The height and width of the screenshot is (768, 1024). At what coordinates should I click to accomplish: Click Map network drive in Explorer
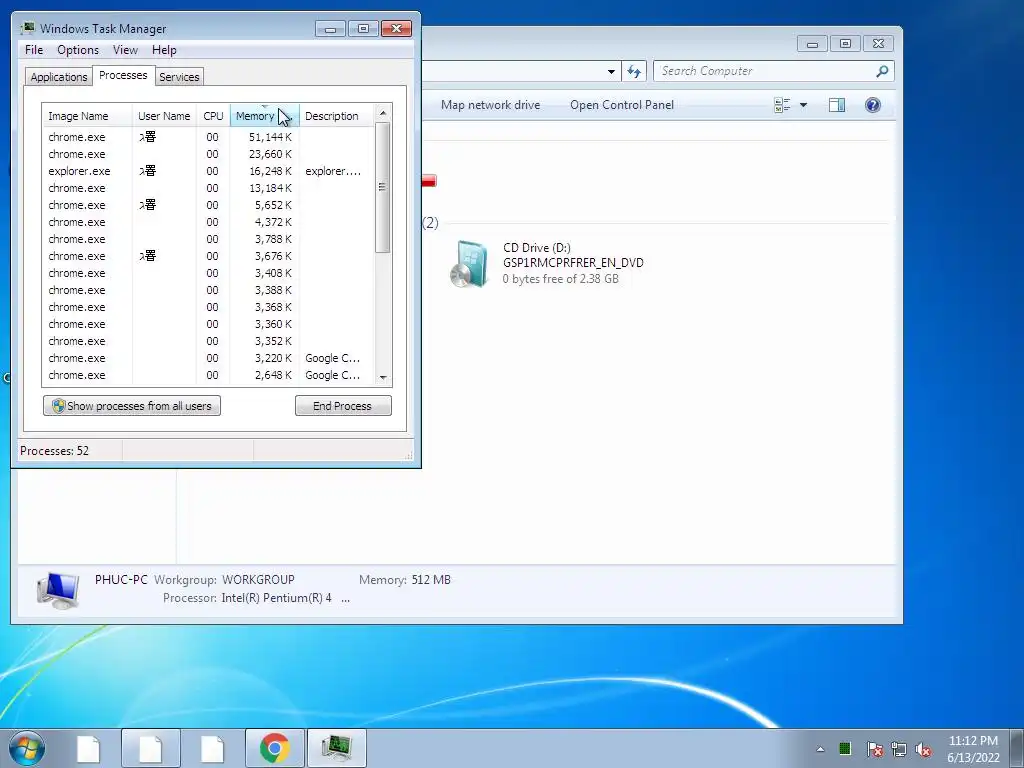(x=490, y=105)
